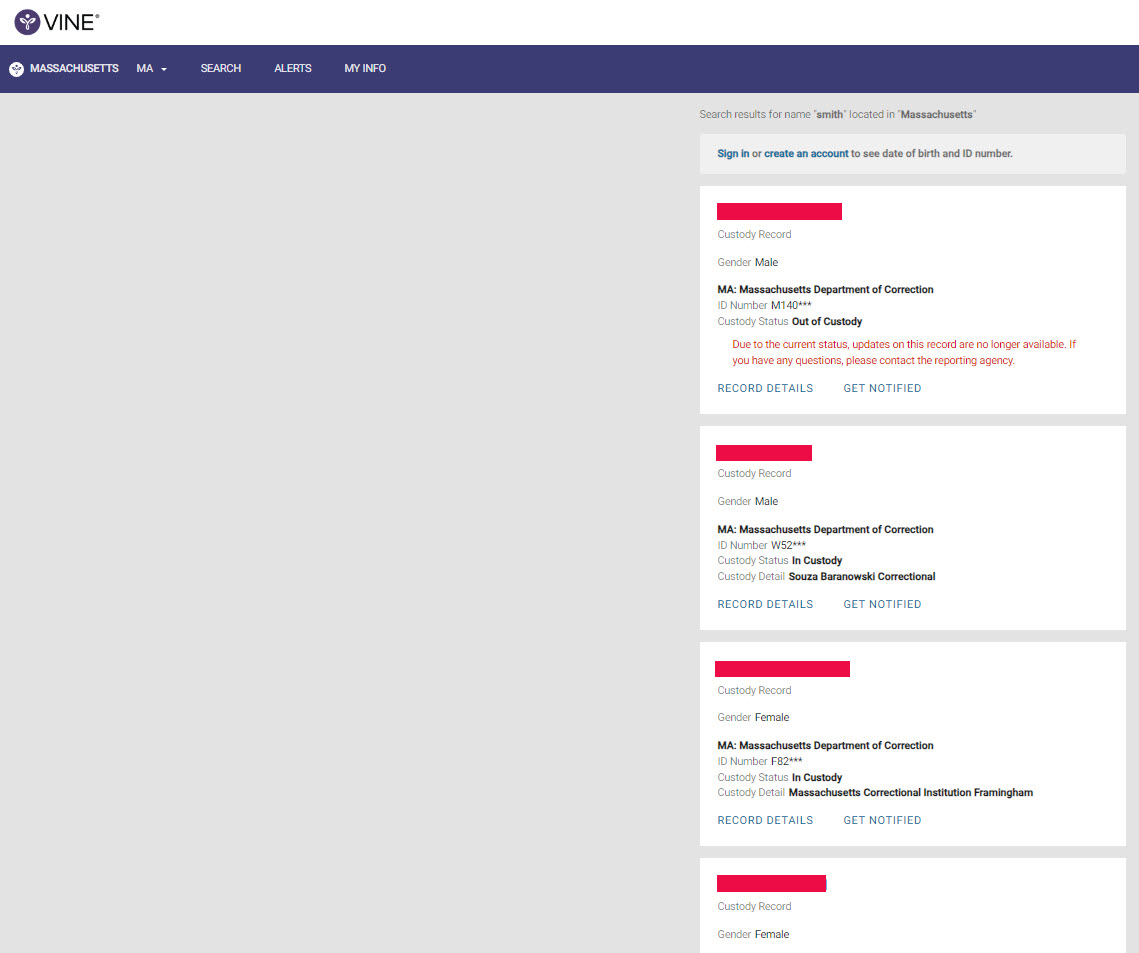Click the VINE leaf logo icon
This screenshot has height=953, width=1139.
(28, 22)
